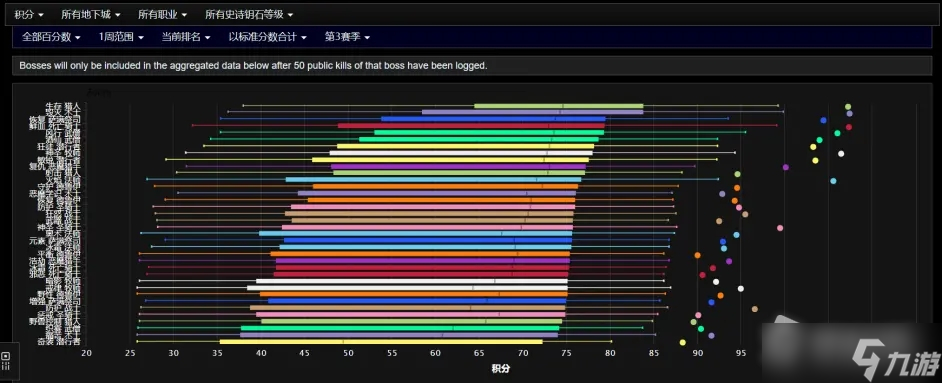The height and width of the screenshot is (383, 942).
Task: Open the 积分 dropdown menu
Action: click(x=29, y=14)
